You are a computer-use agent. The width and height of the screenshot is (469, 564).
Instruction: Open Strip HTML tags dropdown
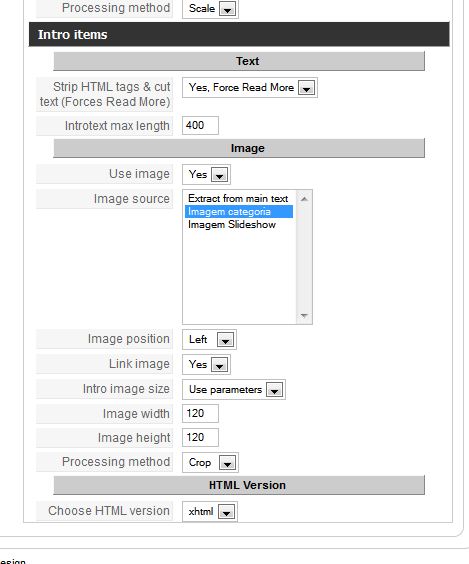point(250,87)
